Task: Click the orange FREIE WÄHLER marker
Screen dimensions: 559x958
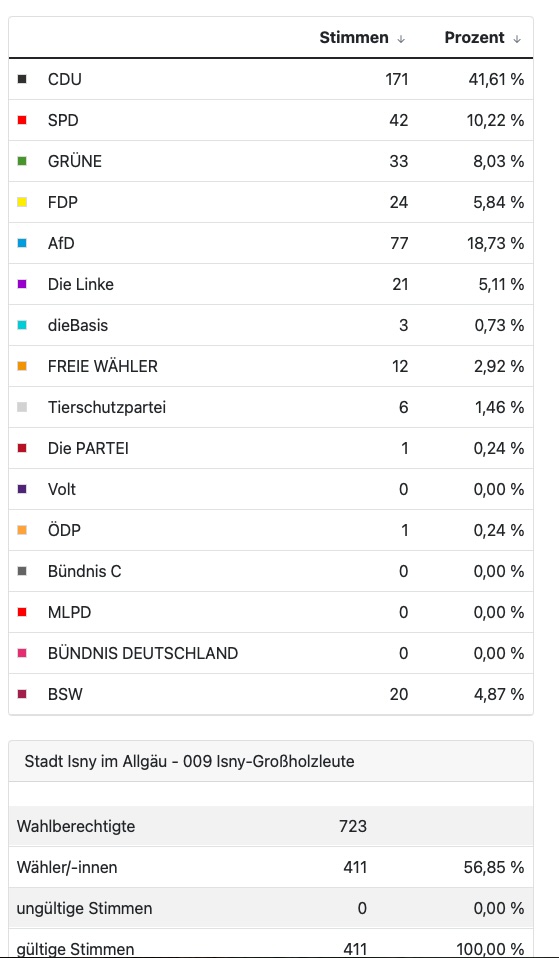Action: tap(22, 366)
